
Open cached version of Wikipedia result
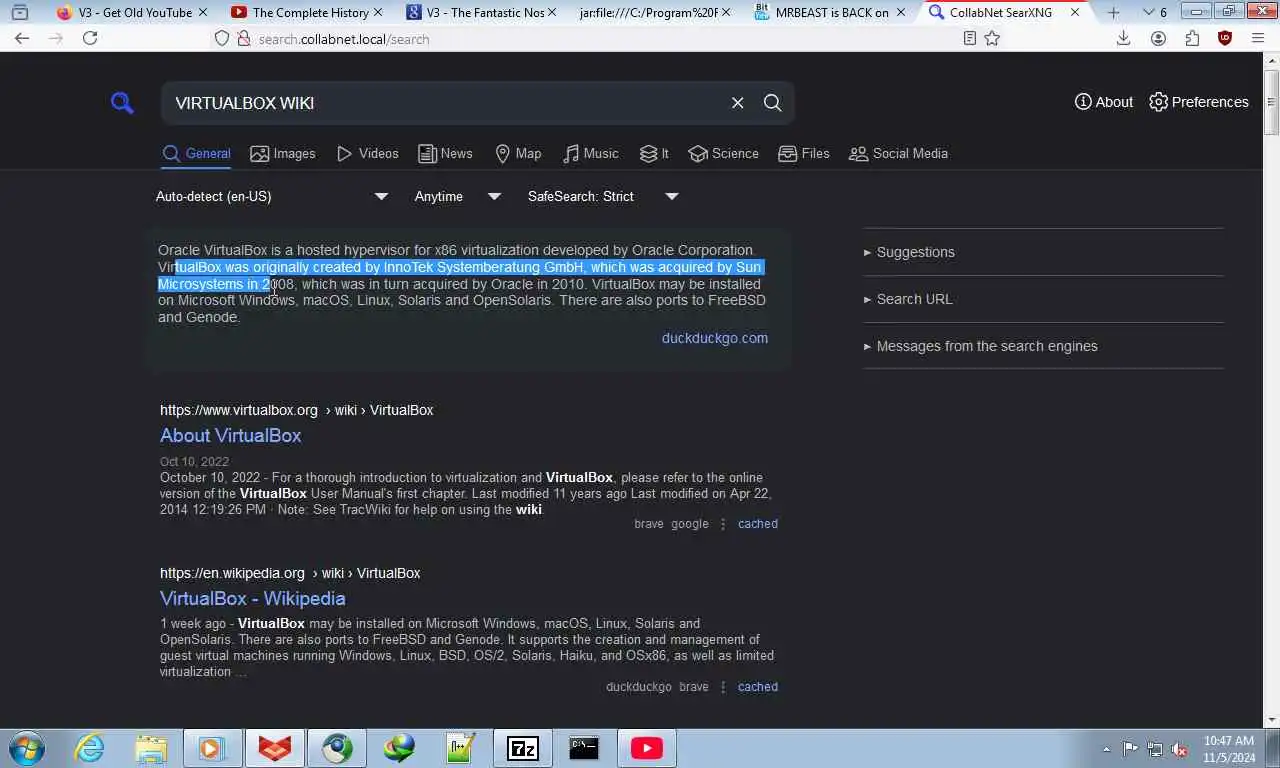click(x=758, y=687)
